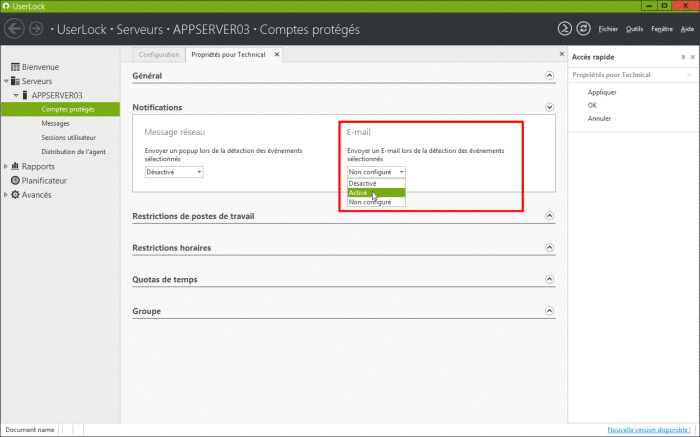The height and width of the screenshot is (437, 700).
Task: Click the E-mail heading text
Action: click(359, 132)
